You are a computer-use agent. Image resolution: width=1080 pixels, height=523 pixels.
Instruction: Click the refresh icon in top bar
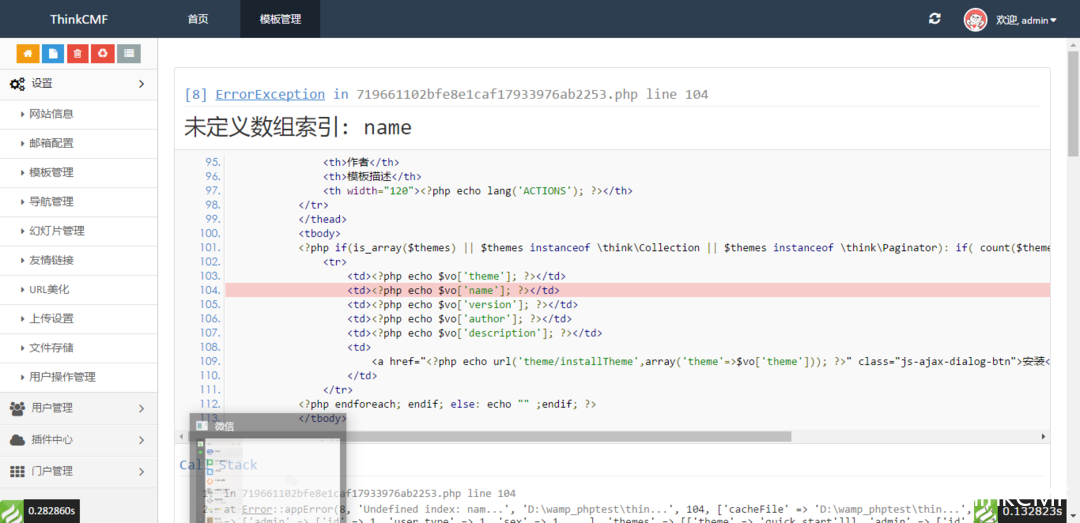click(x=935, y=19)
